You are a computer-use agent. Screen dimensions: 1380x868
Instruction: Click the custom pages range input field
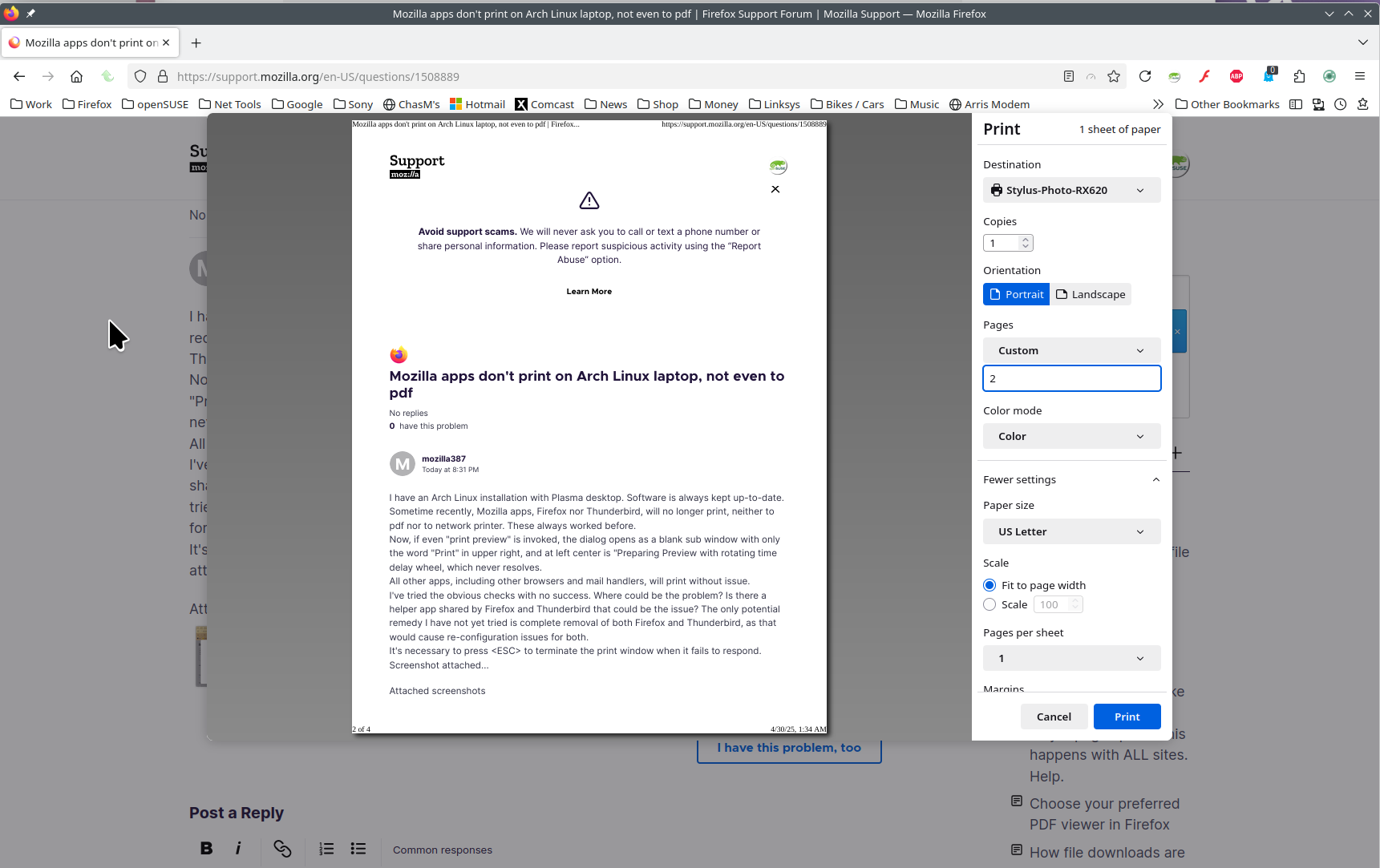point(1071,378)
